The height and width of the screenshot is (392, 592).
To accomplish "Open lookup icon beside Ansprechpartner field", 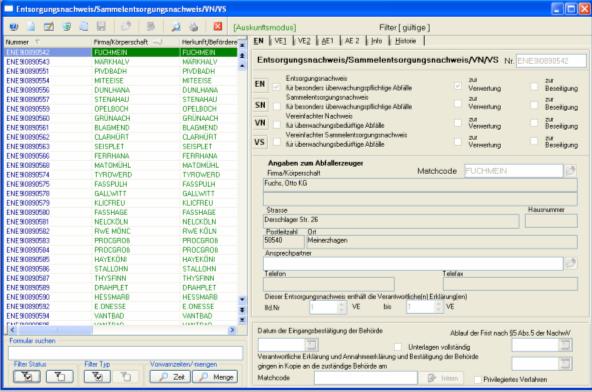I will (570, 263).
